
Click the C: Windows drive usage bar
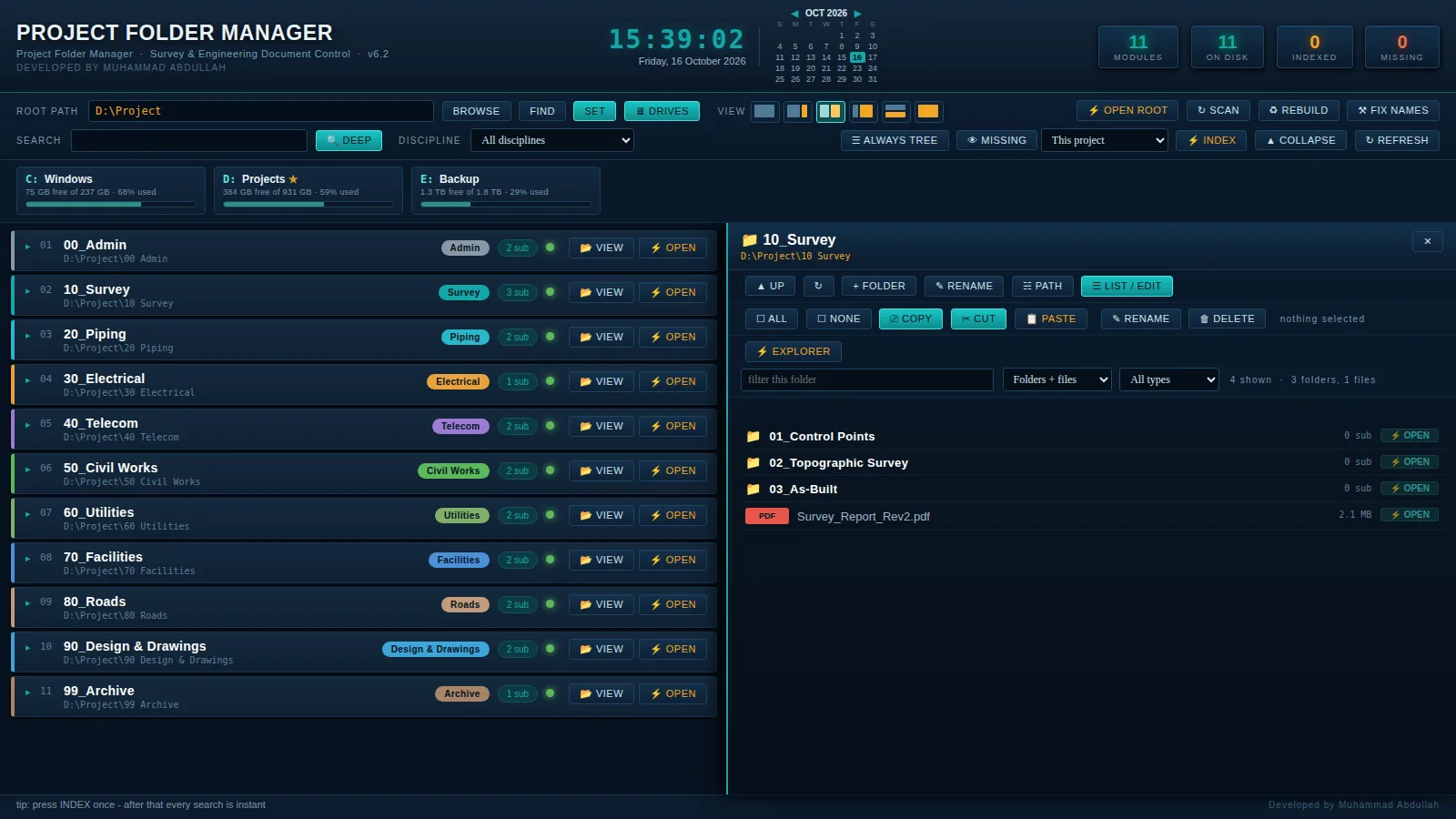111,204
